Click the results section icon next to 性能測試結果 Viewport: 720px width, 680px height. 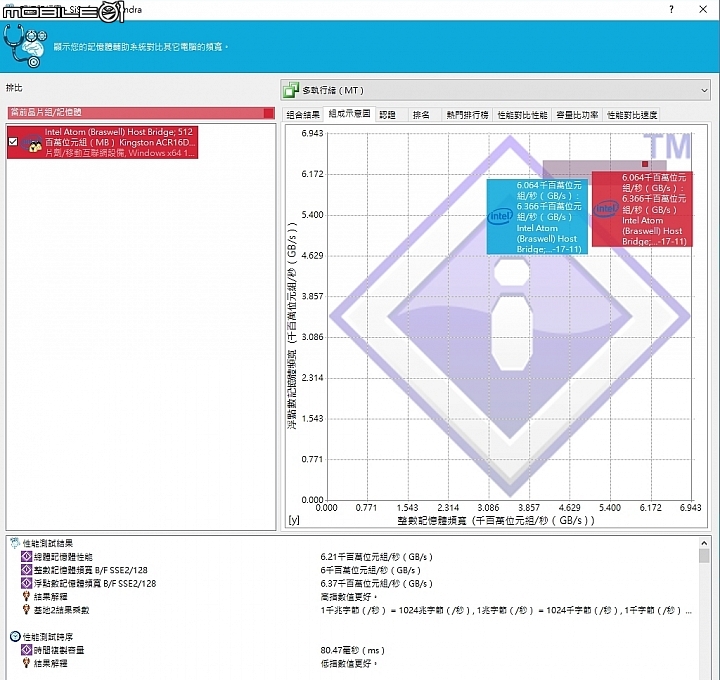point(15,543)
